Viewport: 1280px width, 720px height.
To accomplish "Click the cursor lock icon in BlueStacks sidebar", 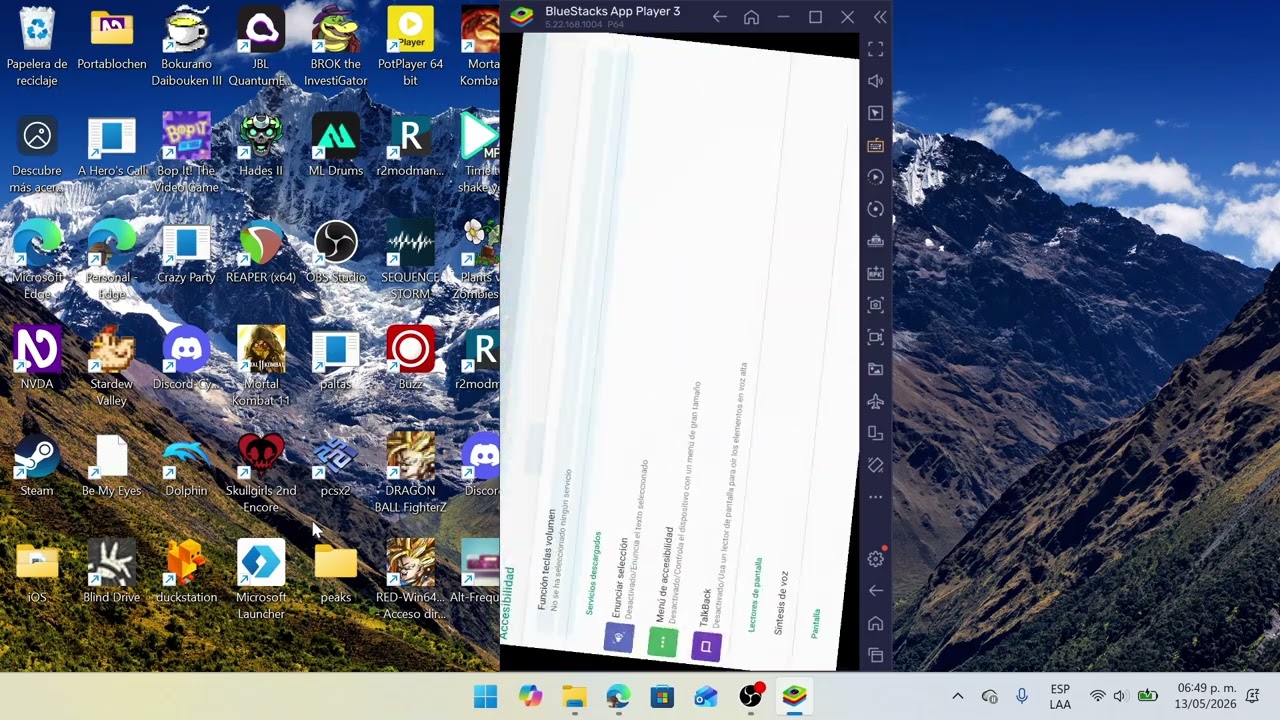I will (875, 113).
